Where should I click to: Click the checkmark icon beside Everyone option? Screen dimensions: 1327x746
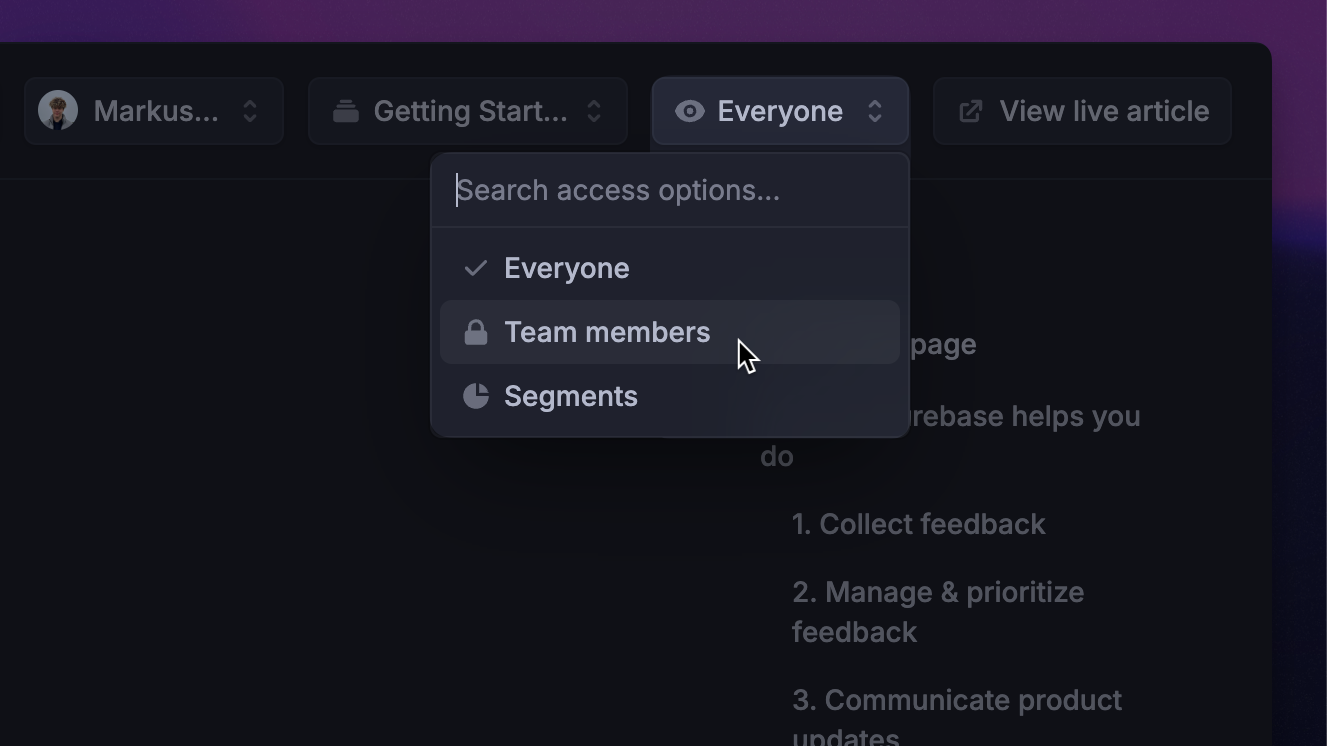[x=476, y=267]
